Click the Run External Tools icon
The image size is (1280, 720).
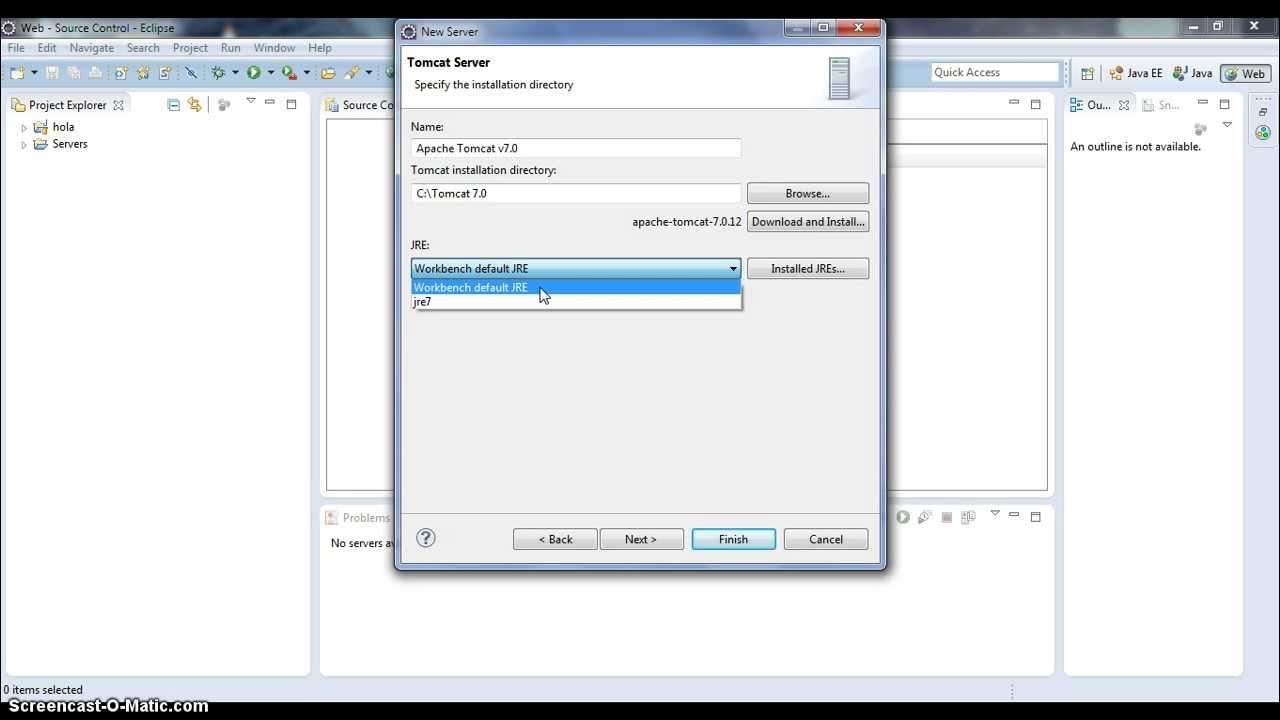tap(289, 73)
